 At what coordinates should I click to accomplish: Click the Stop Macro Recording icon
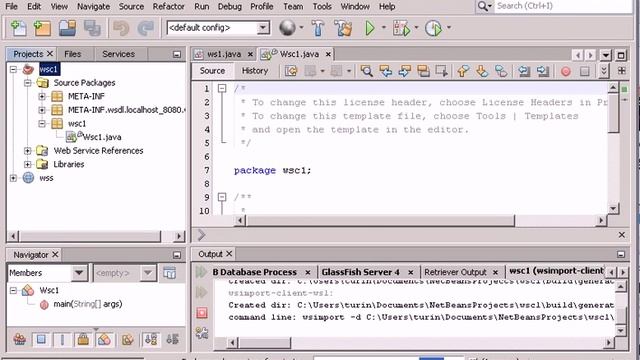coord(584,71)
